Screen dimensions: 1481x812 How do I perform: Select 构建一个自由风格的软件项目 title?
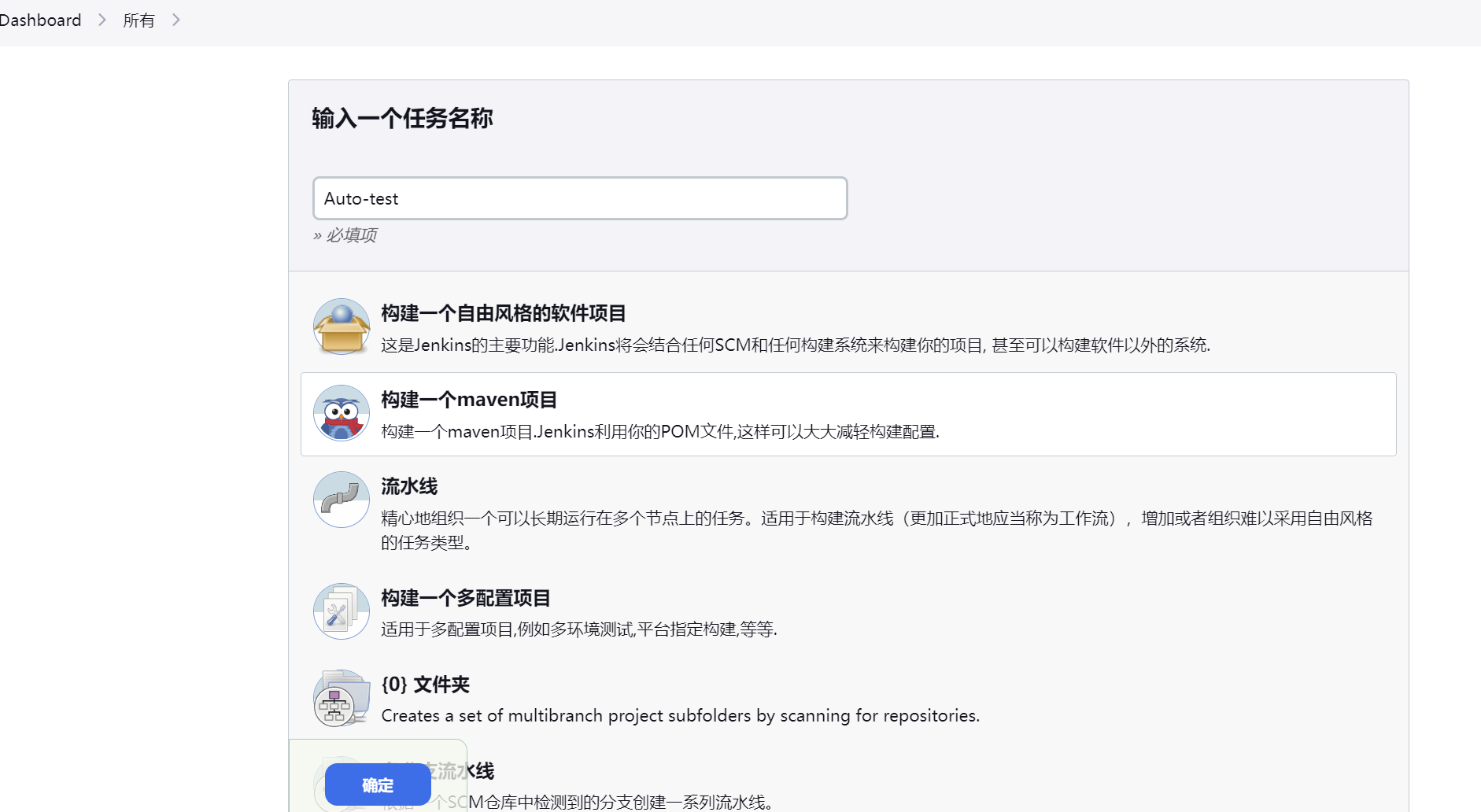504,313
